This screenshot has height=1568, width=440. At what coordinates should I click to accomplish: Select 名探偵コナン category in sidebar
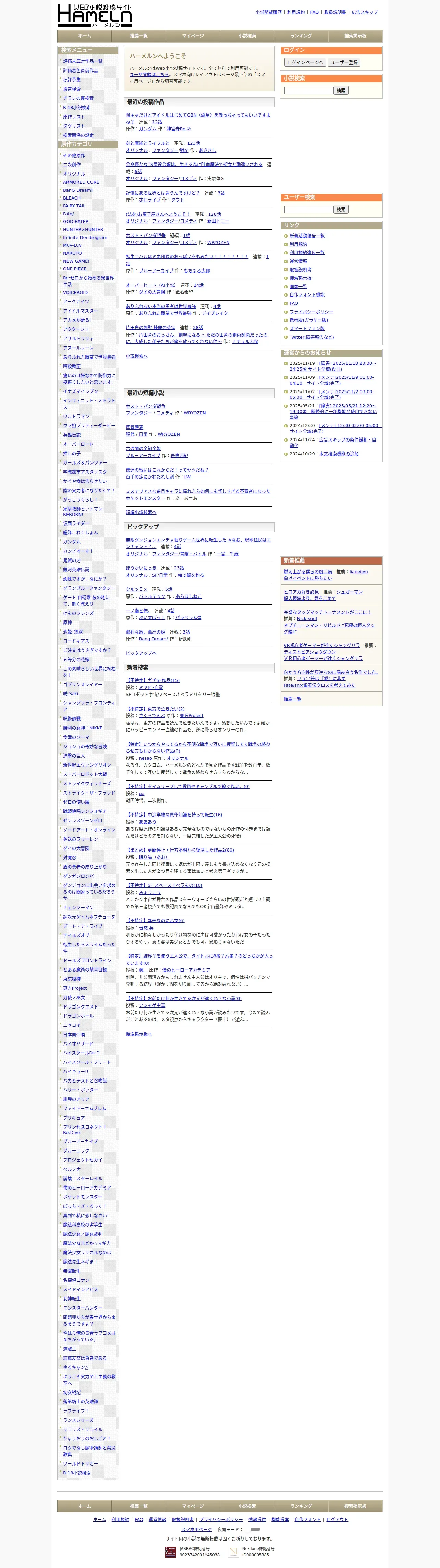pos(76,1280)
